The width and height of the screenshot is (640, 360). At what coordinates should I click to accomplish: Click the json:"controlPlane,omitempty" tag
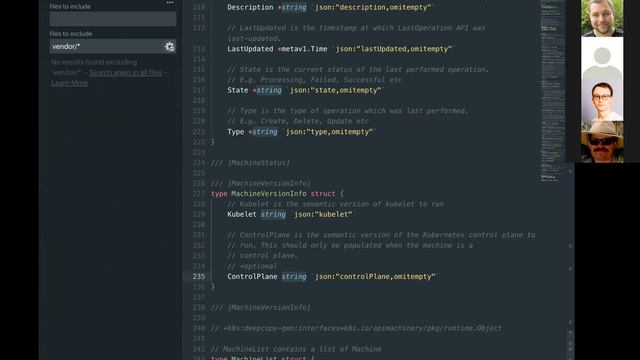pos(375,276)
